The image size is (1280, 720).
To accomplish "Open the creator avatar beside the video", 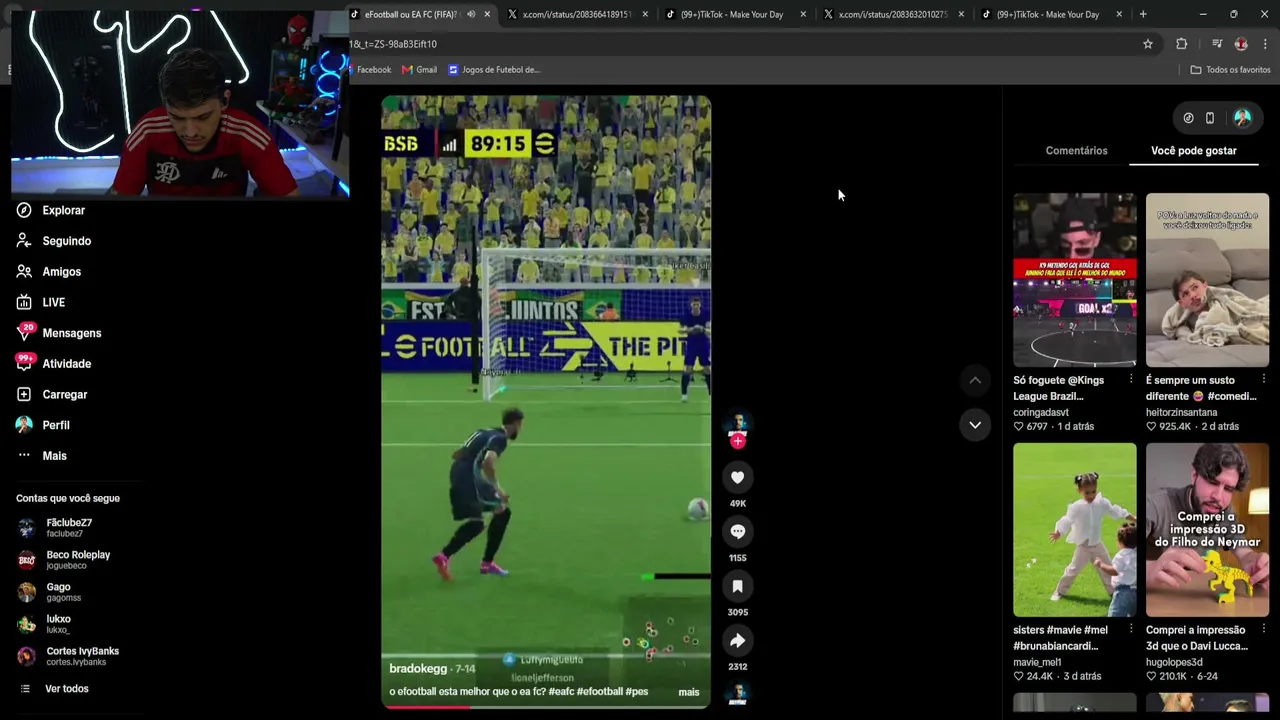I will pos(737,424).
